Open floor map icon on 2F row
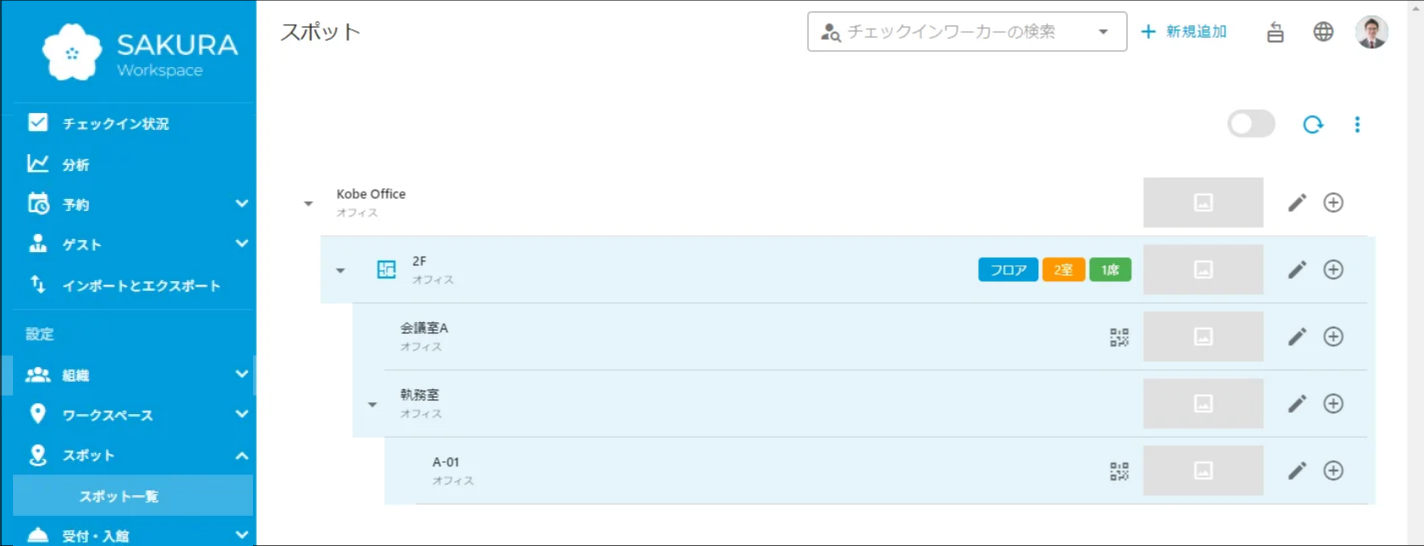 386,269
